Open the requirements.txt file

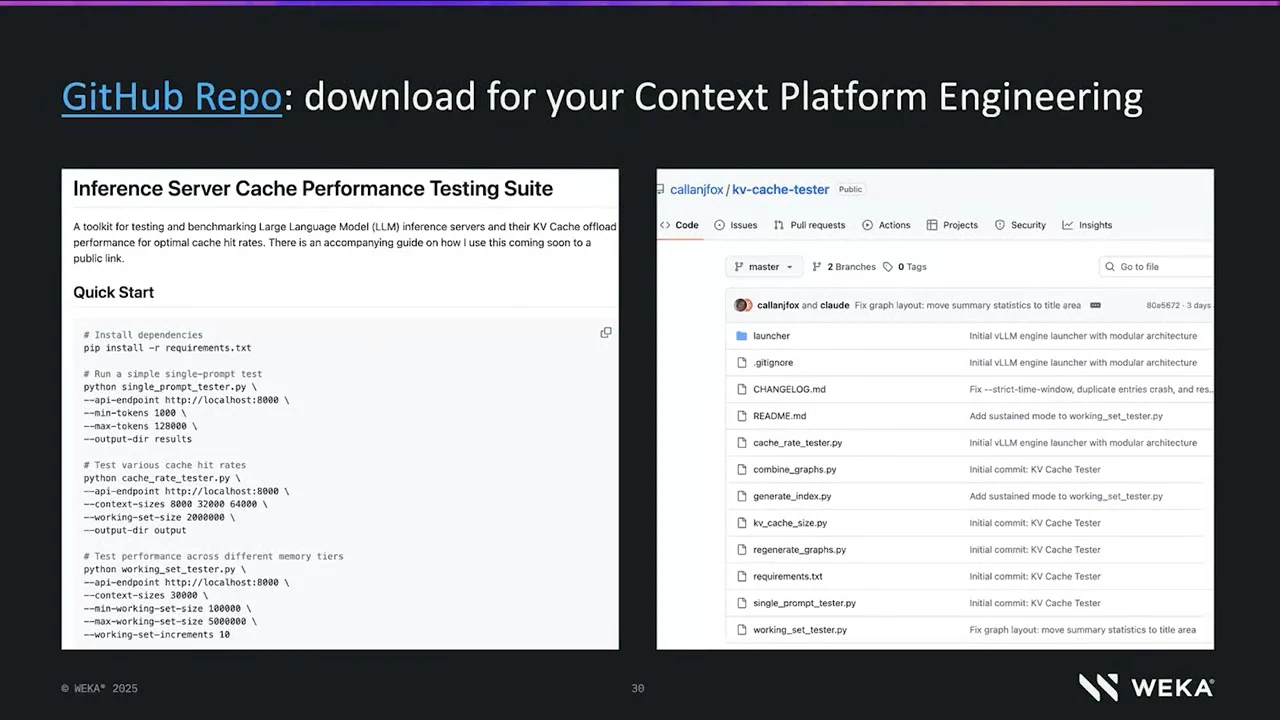(788, 576)
